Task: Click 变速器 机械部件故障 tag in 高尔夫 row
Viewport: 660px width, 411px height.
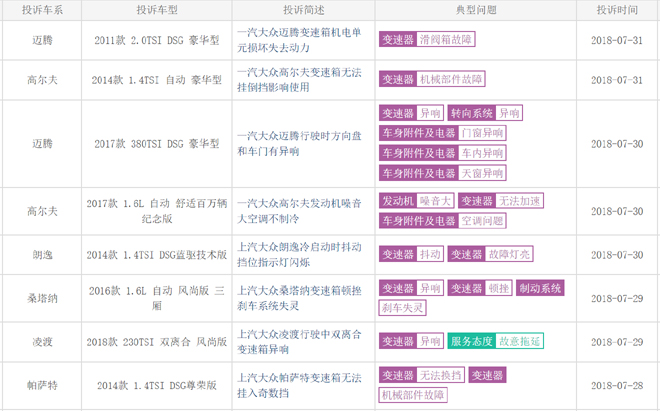Action: [432, 79]
